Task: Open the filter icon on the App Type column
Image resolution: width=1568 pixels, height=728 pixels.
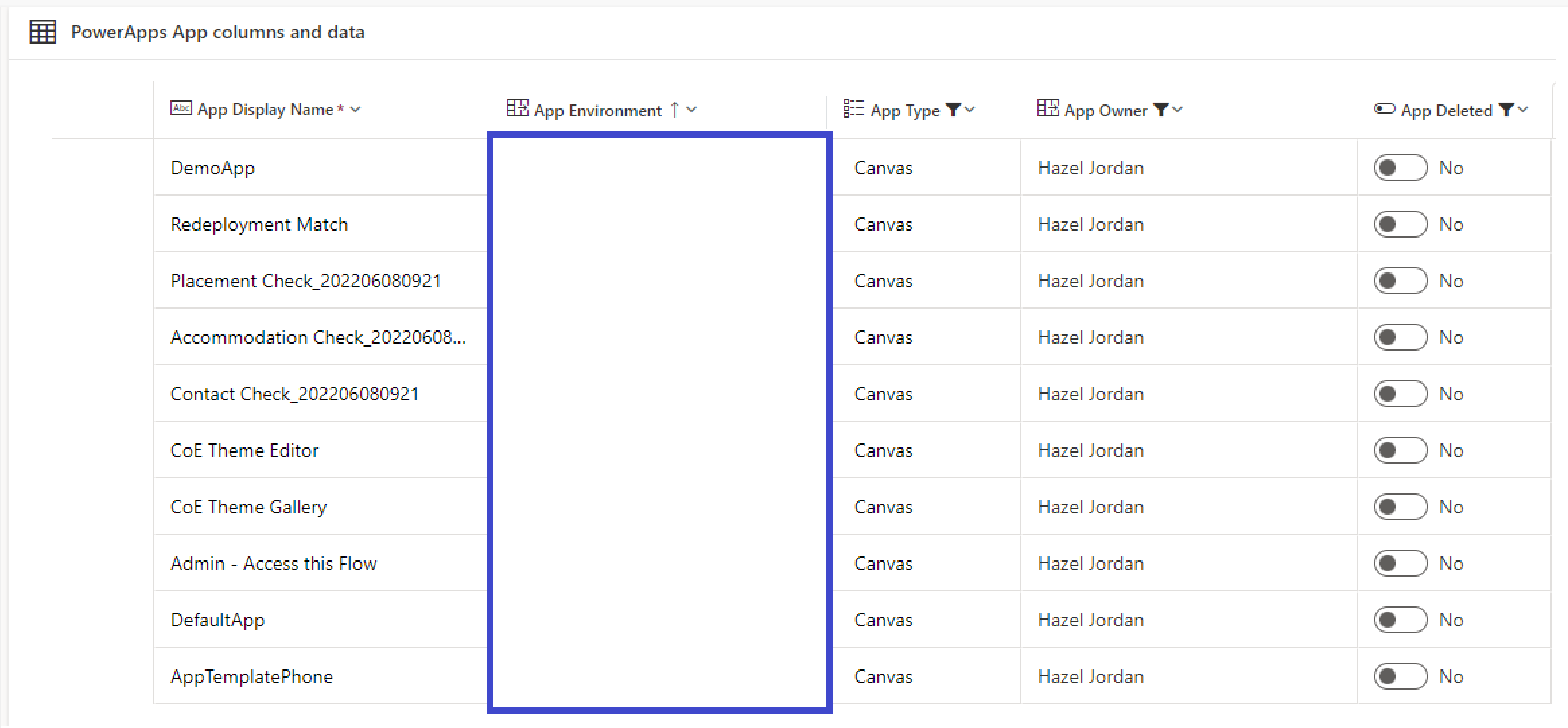Action: pos(953,110)
